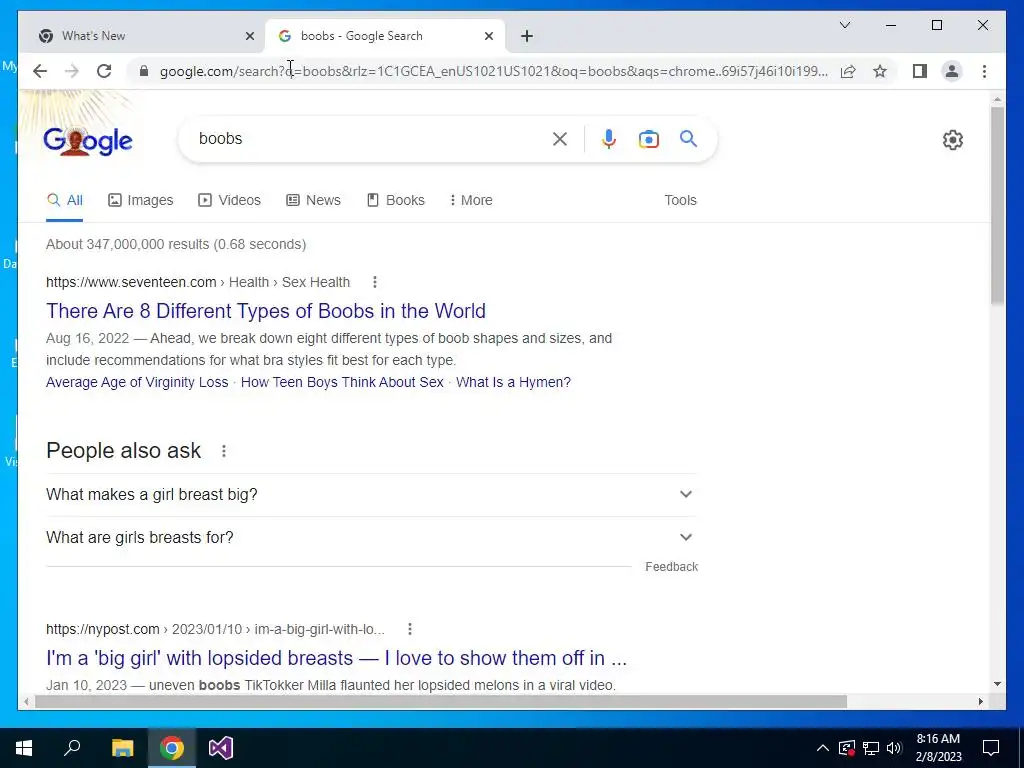1024x768 pixels.
Task: Open the Chrome three-dot menu
Action: click(x=984, y=71)
